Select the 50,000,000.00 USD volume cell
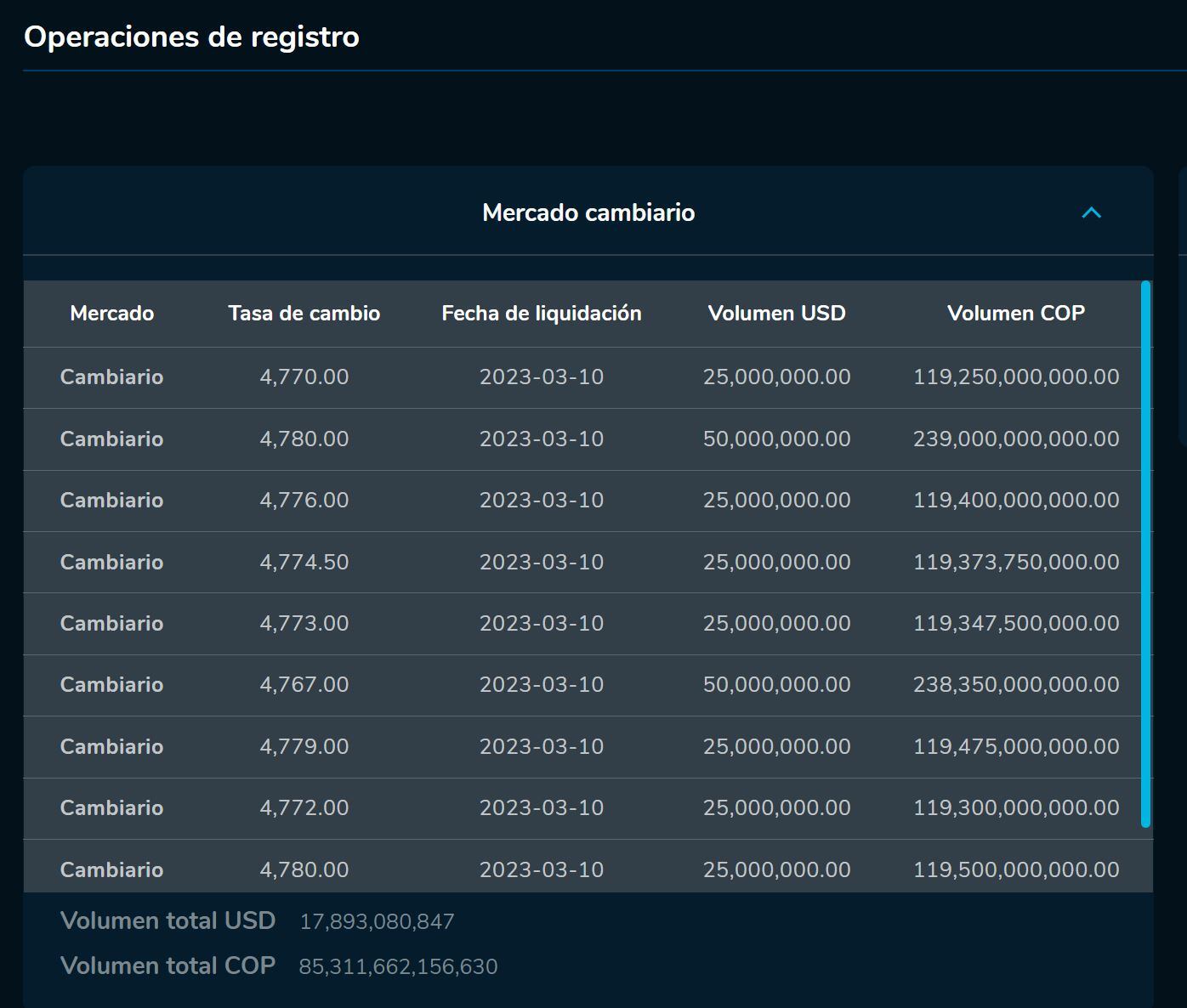Viewport: 1187px width, 1008px height. pos(776,439)
